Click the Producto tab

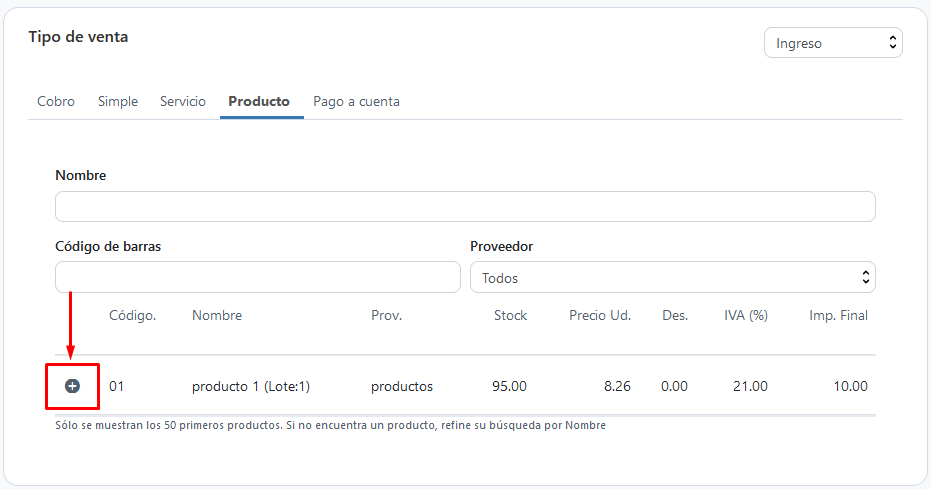[259, 101]
